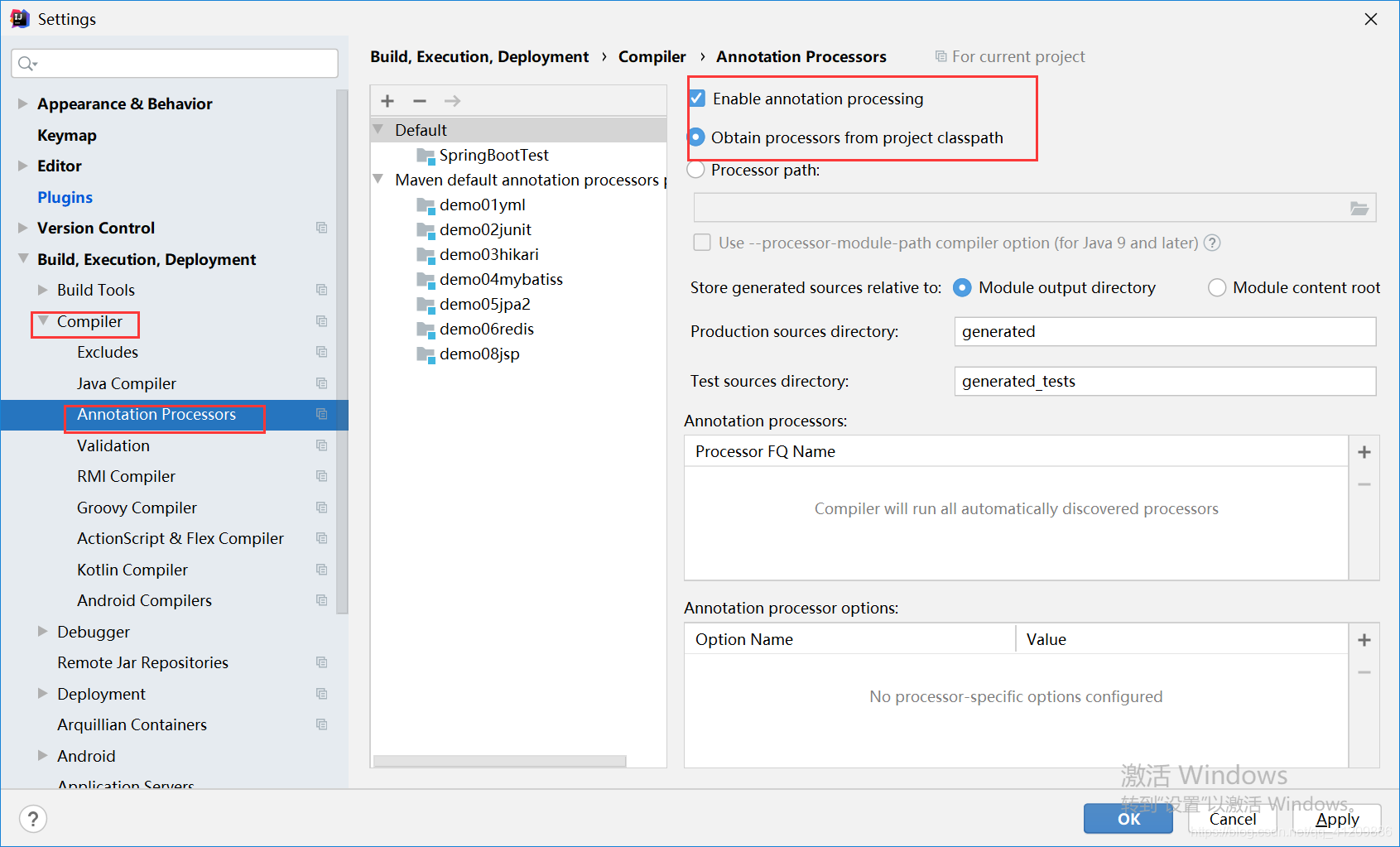The image size is (1400, 847).
Task: Select SpringBootTest module
Action: coord(493,155)
